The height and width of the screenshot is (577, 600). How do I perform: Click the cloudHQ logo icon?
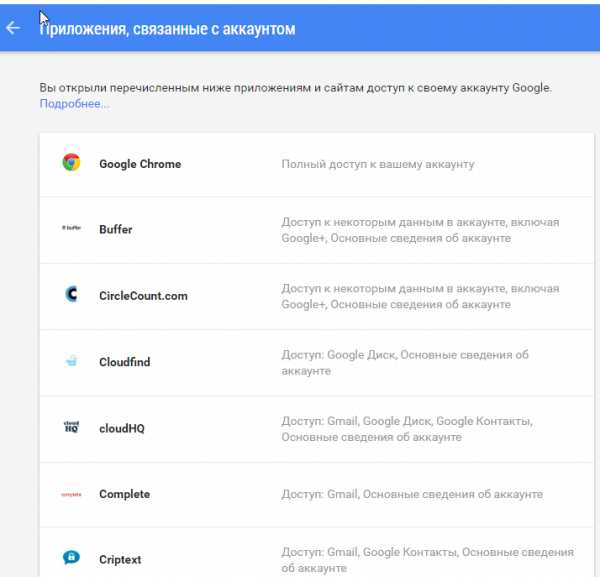(x=72, y=427)
